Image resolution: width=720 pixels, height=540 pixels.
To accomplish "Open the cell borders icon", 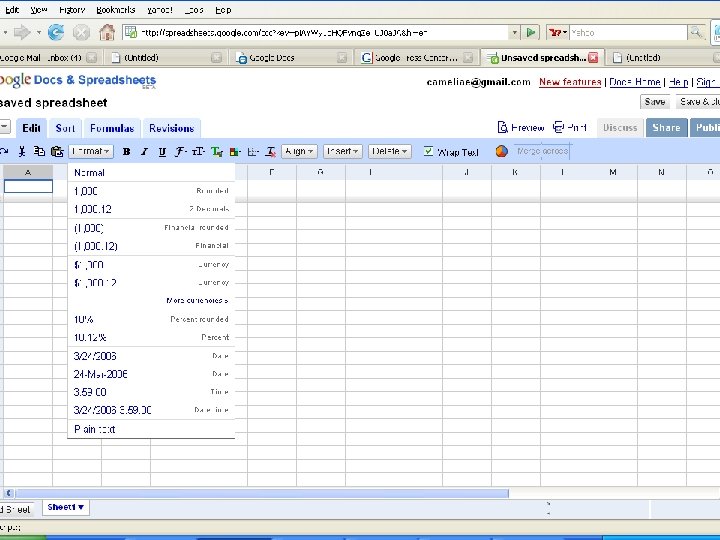I will coord(253,152).
